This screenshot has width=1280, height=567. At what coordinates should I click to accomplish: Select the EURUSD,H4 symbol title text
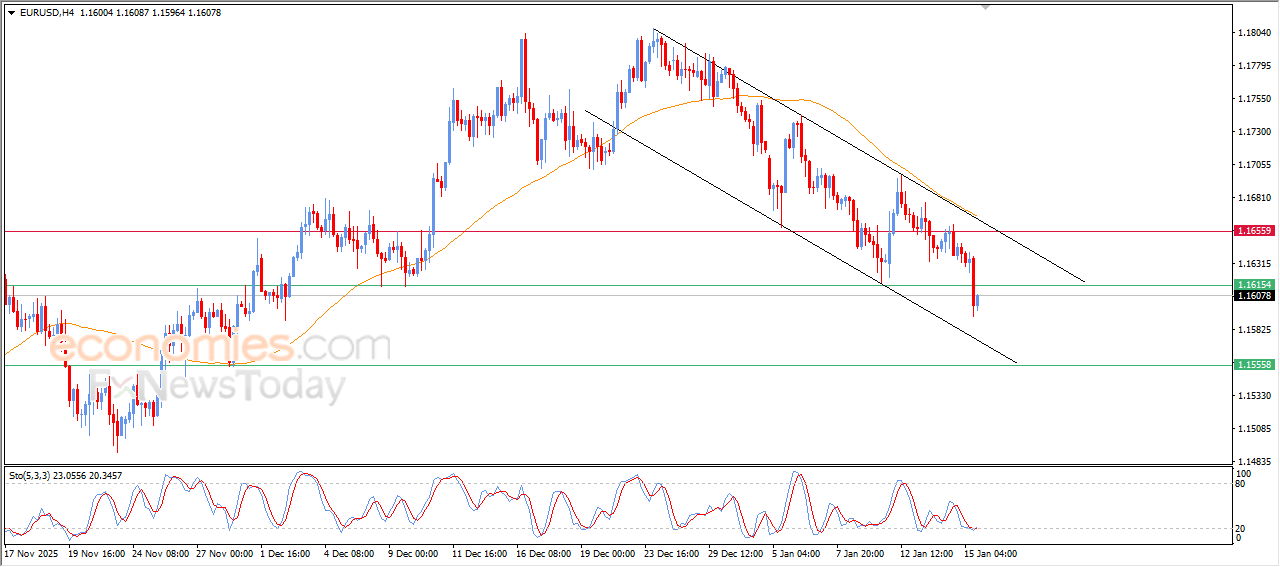pyautogui.click(x=47, y=12)
